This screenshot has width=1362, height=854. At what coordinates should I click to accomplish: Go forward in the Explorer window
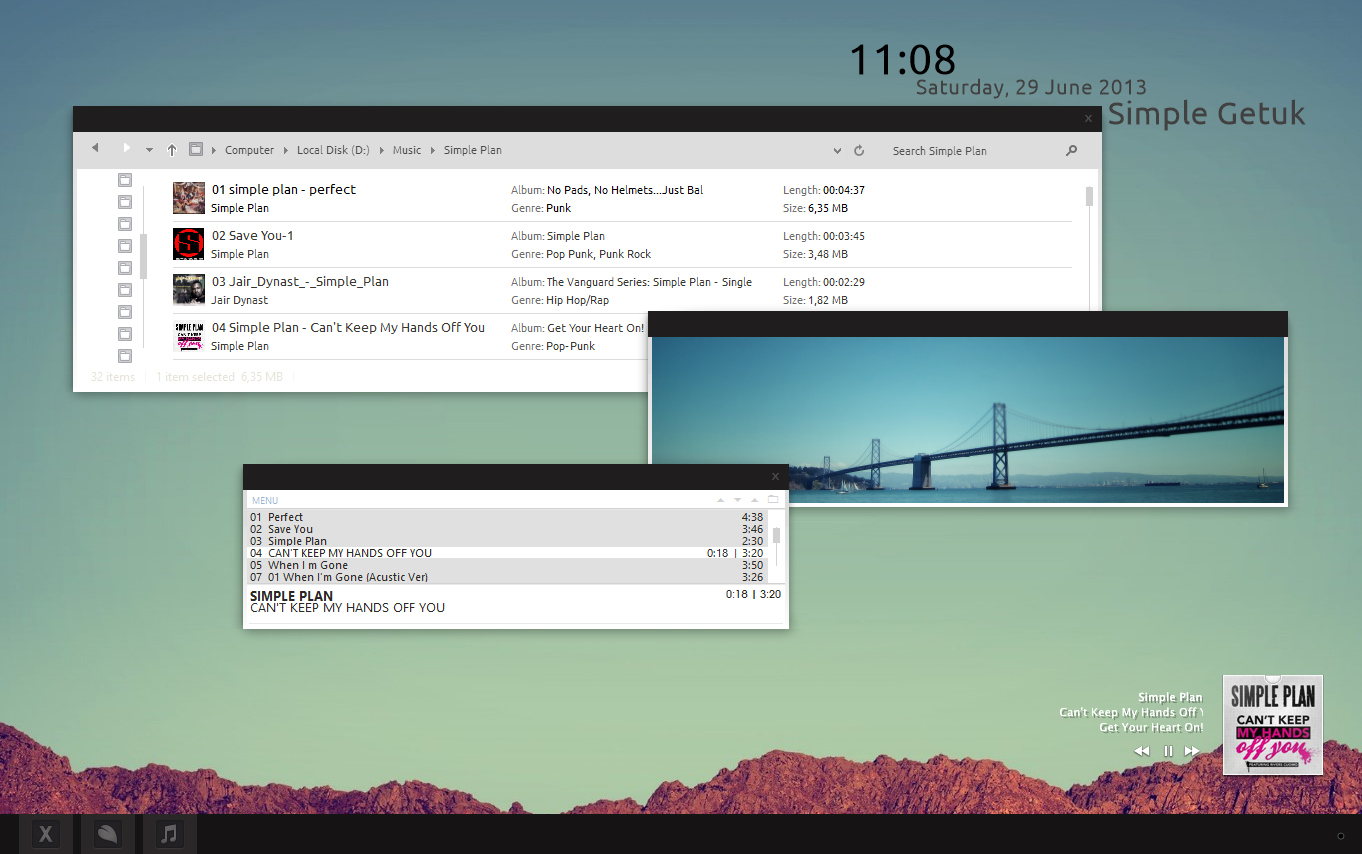coord(127,148)
